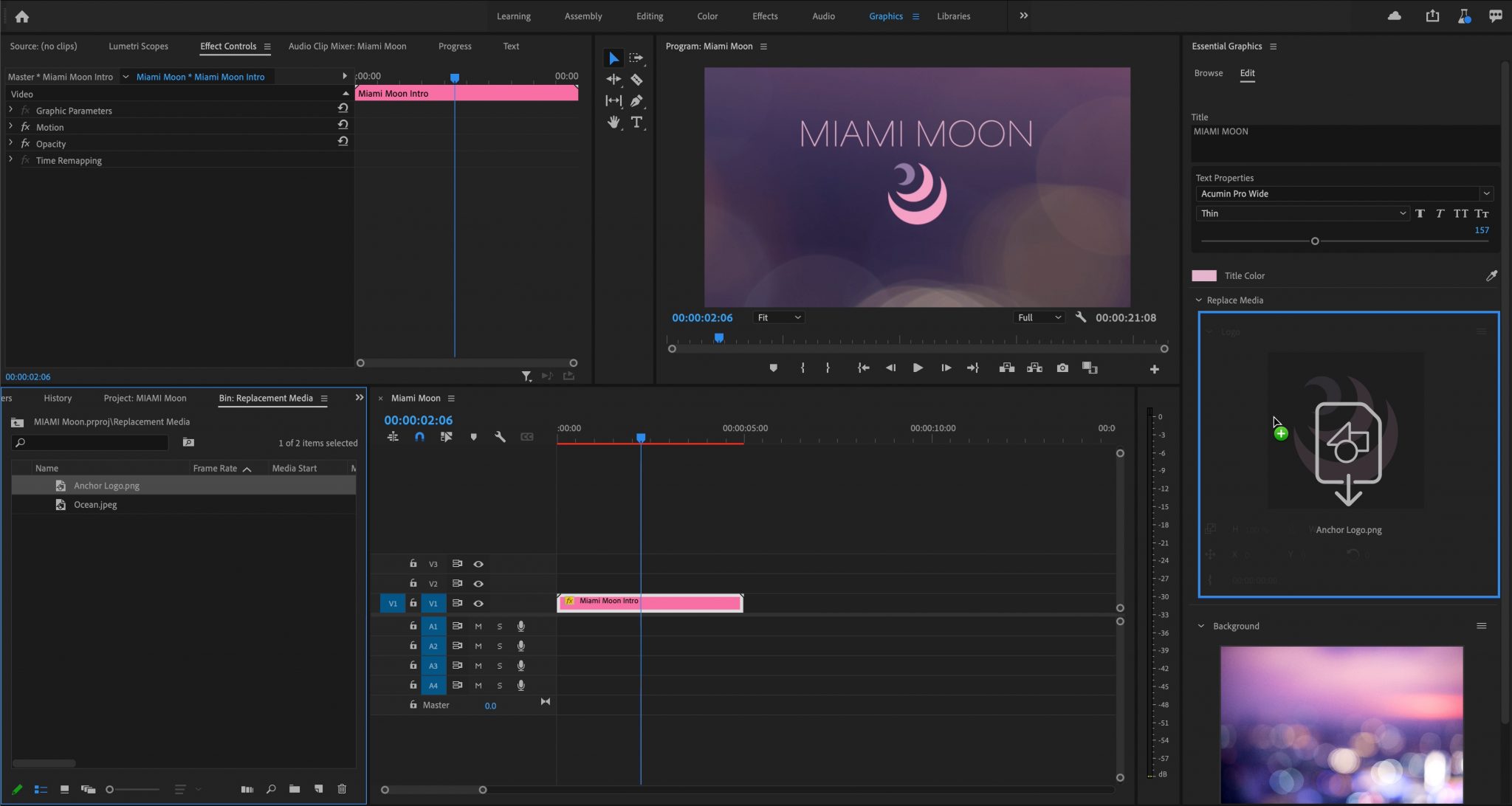The height and width of the screenshot is (806, 1512).
Task: Add a marker in the Program Monitor
Action: [772, 368]
